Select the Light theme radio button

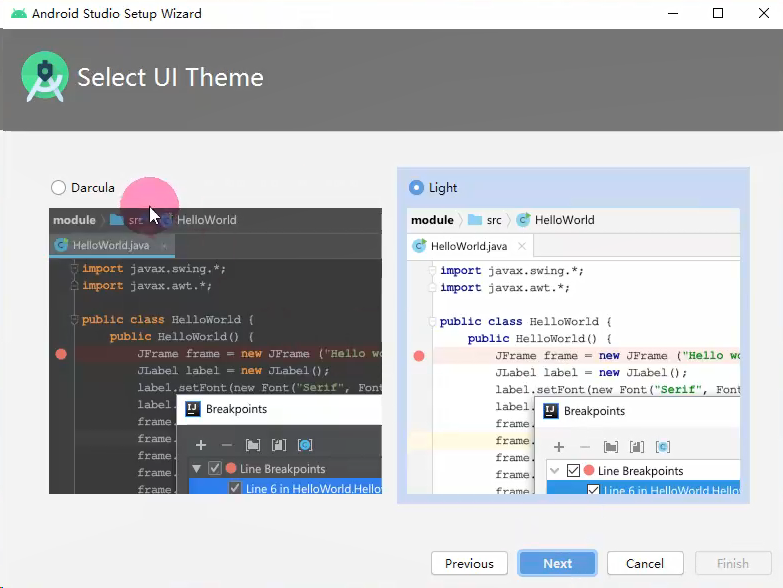(416, 188)
